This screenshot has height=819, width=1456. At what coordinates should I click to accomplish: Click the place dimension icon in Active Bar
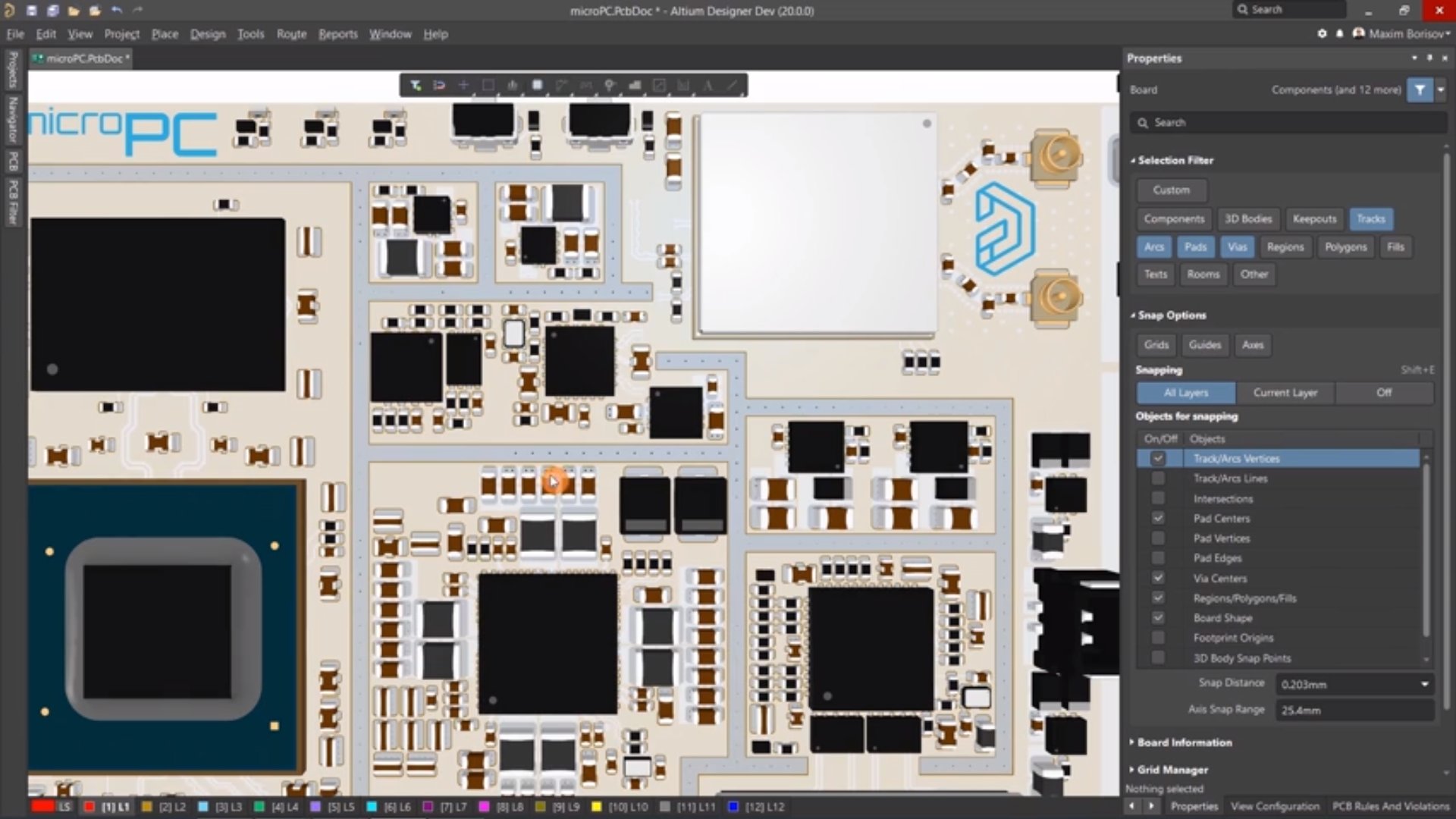click(683, 85)
